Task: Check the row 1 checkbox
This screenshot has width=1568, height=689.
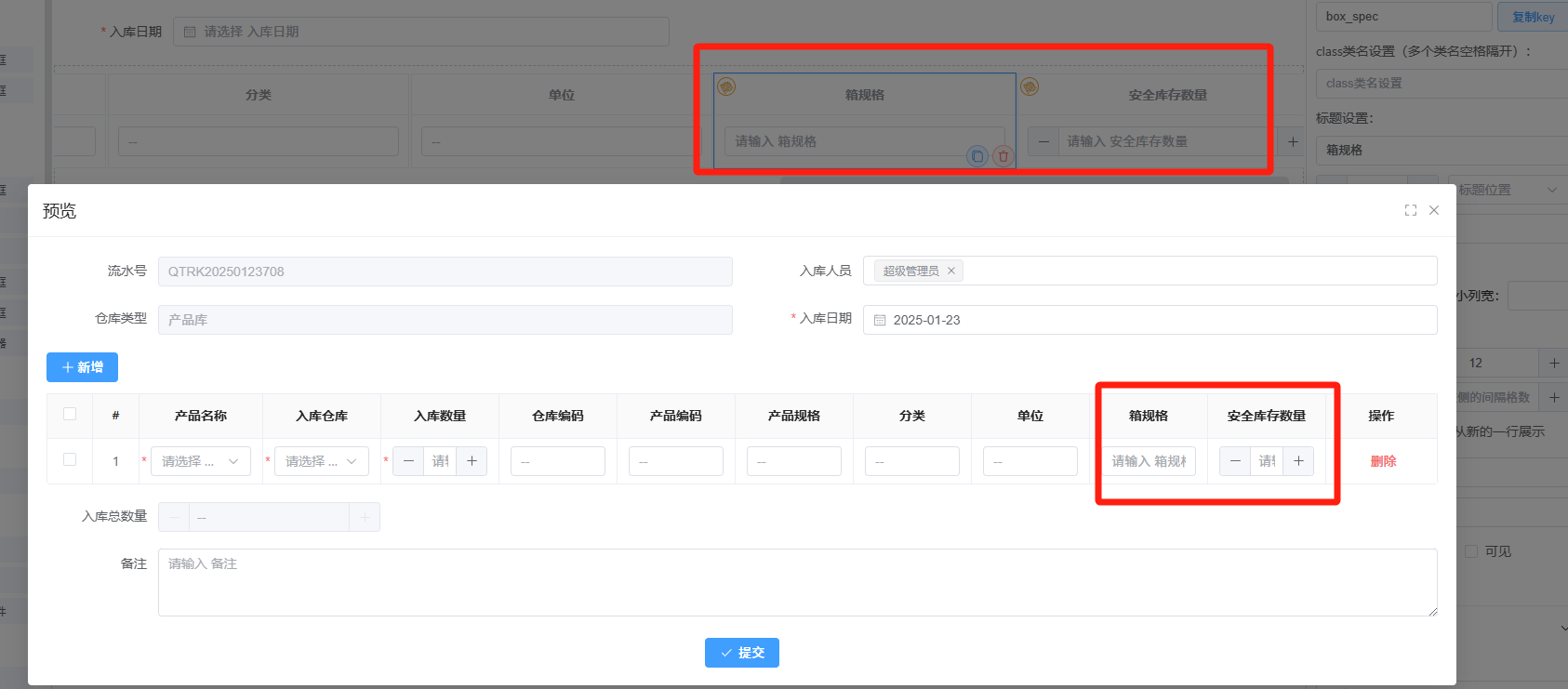Action: [70, 460]
